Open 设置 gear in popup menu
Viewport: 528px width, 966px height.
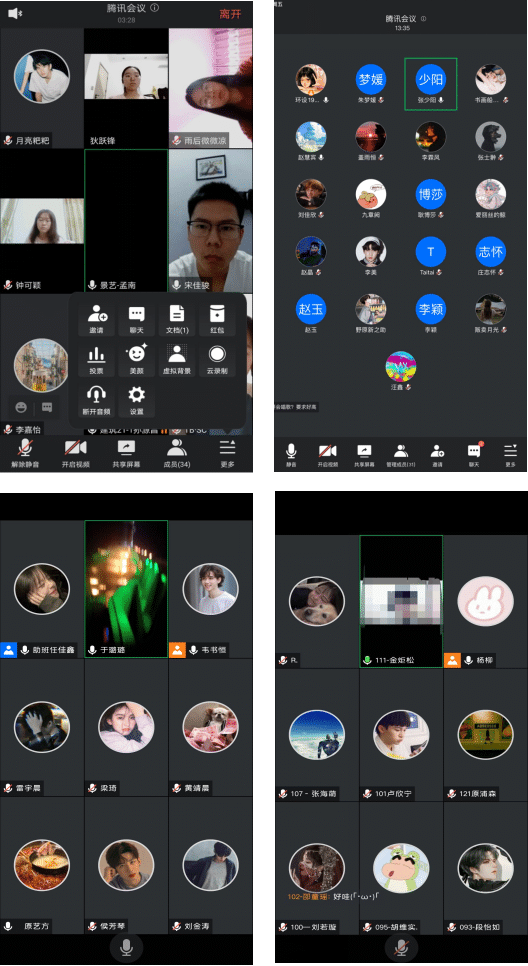pos(136,400)
